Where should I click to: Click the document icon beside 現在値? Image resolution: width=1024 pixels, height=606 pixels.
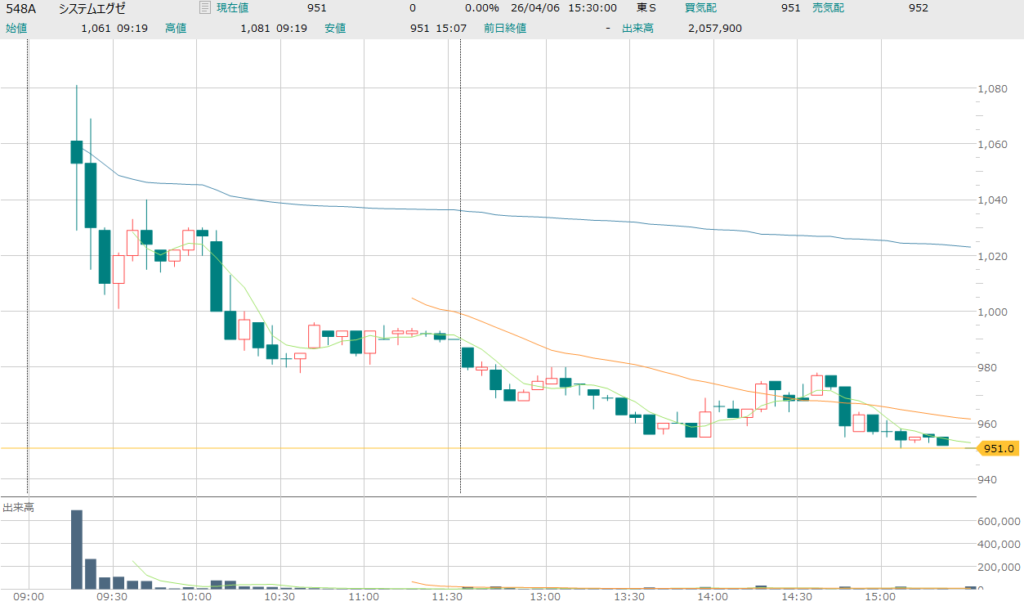pyautogui.click(x=205, y=8)
